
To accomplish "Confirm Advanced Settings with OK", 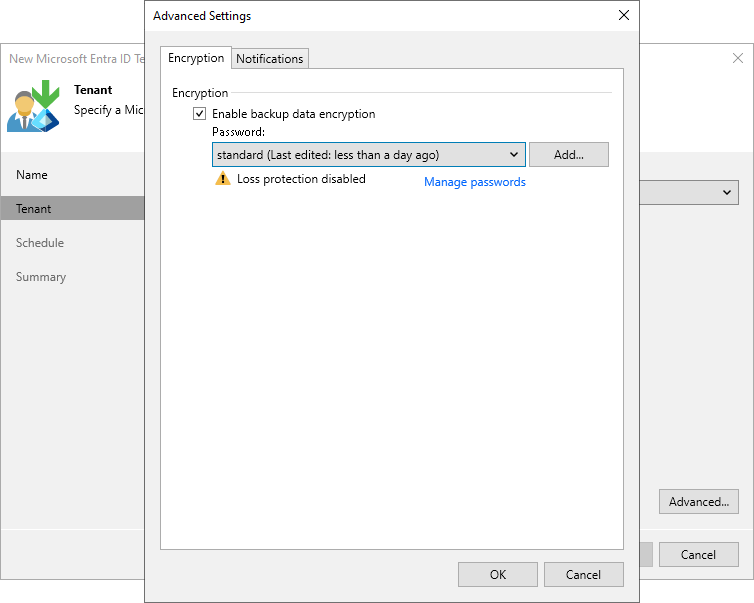I will 498,575.
